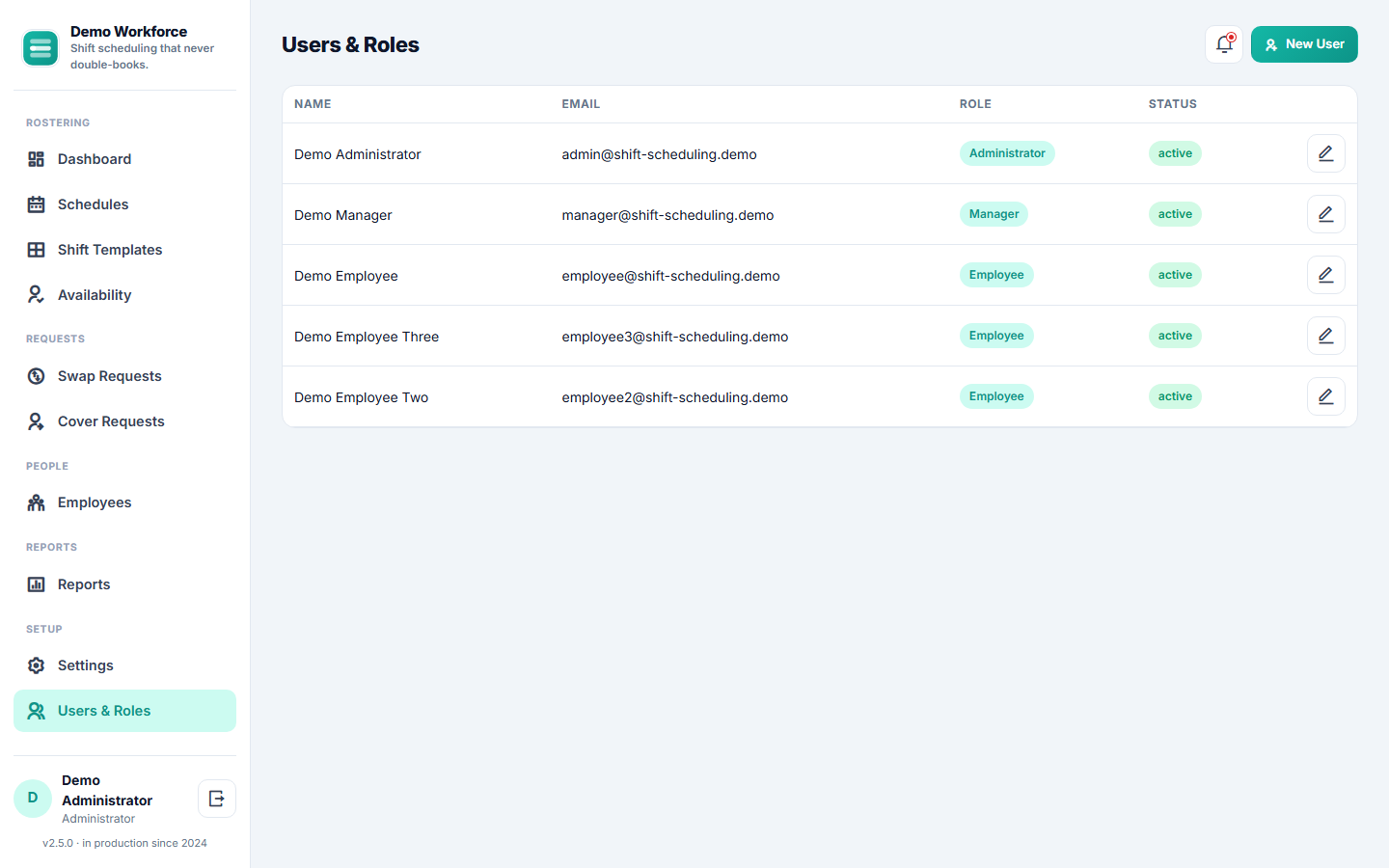Click the Dashboard grid icon
Screen dimensions: 1389x868
coord(37,159)
